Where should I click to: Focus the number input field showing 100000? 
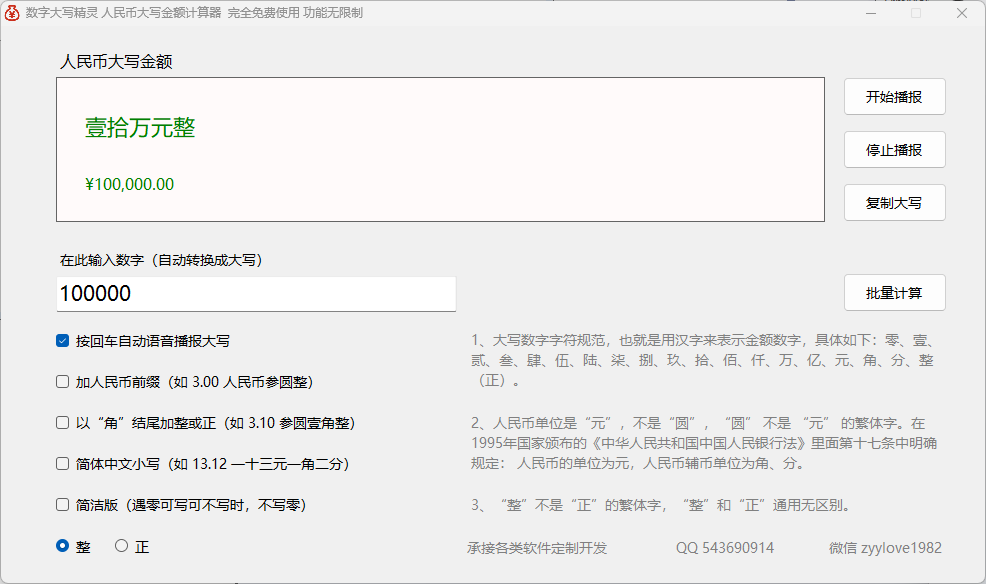coord(256,294)
